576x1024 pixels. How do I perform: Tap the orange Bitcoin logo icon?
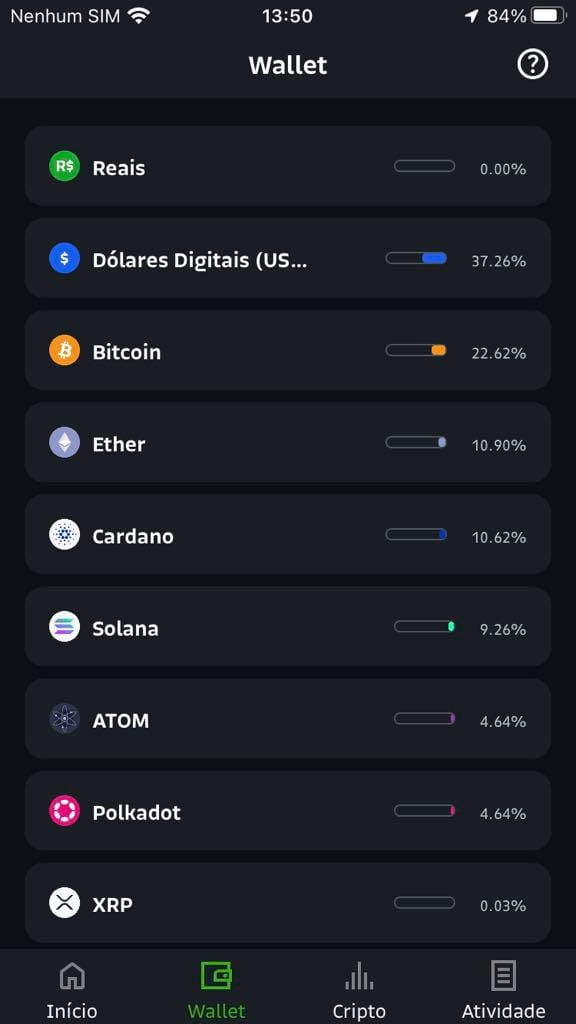65,350
